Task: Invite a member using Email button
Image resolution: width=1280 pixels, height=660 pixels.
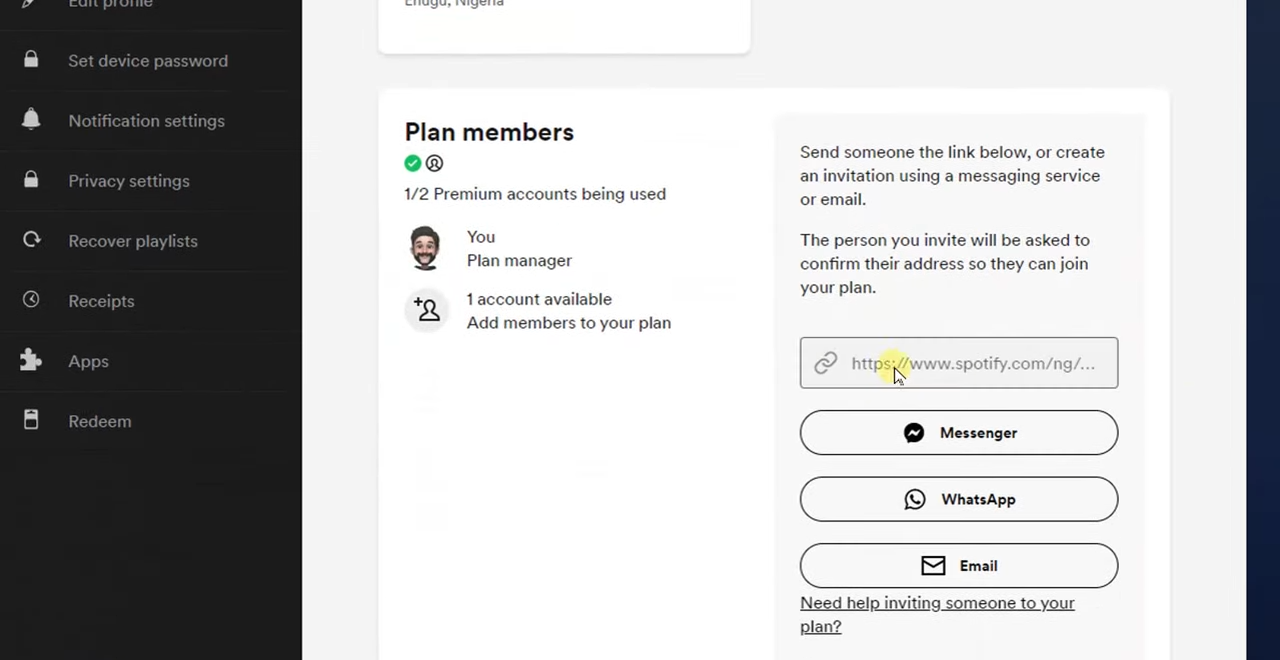Action: (x=958, y=566)
